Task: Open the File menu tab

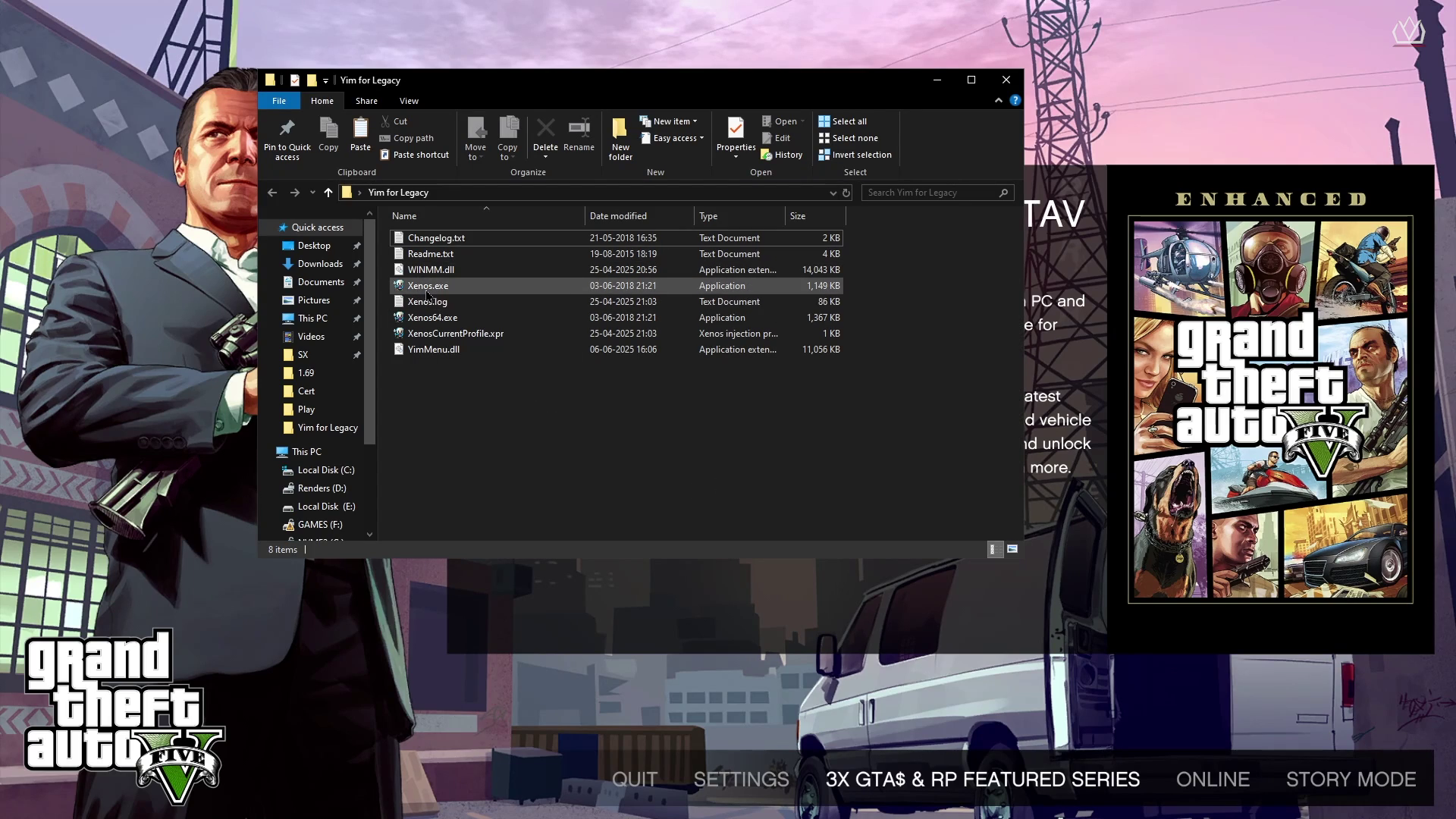Action: pyautogui.click(x=279, y=101)
